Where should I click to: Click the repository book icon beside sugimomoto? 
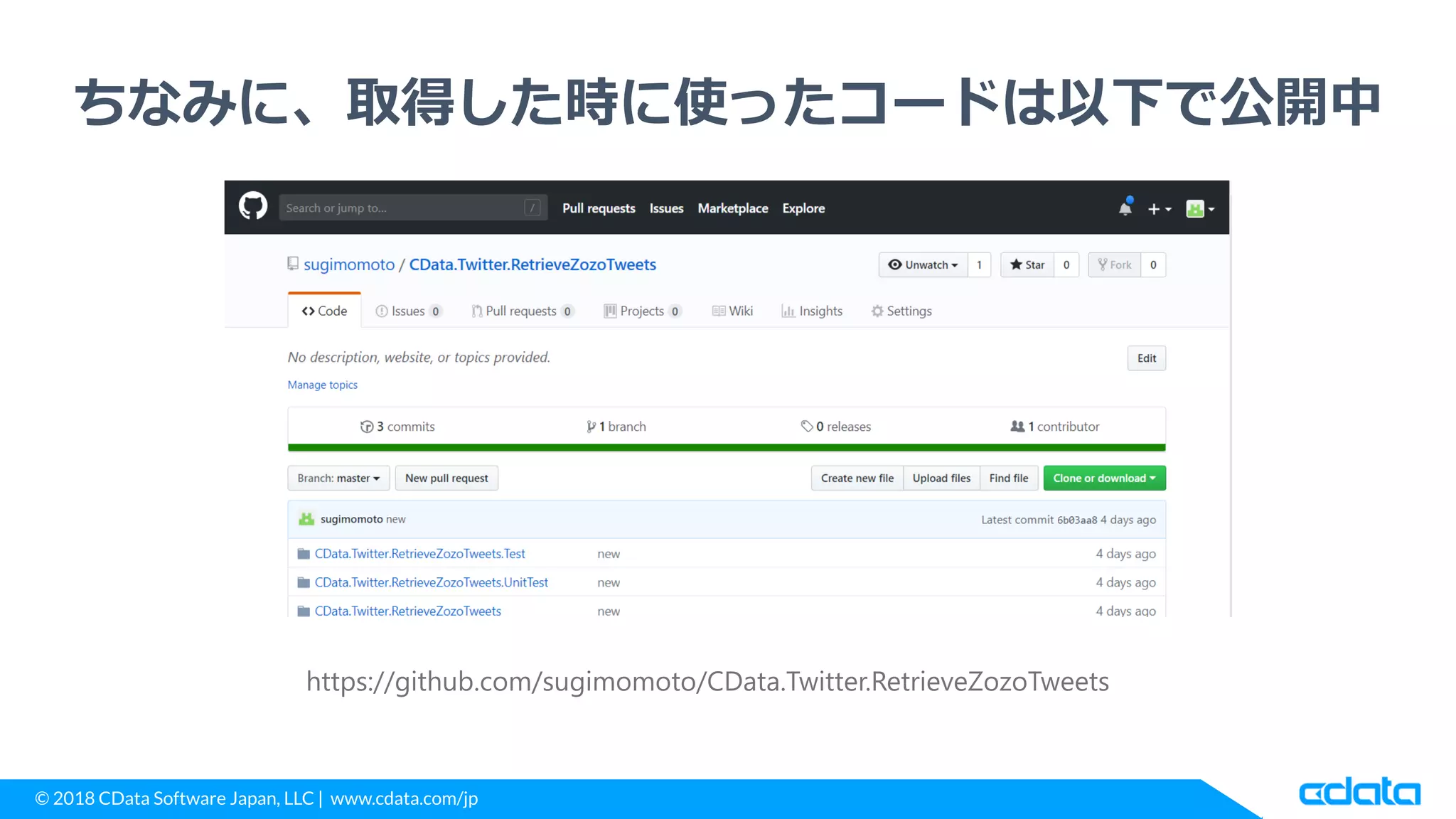(x=293, y=264)
